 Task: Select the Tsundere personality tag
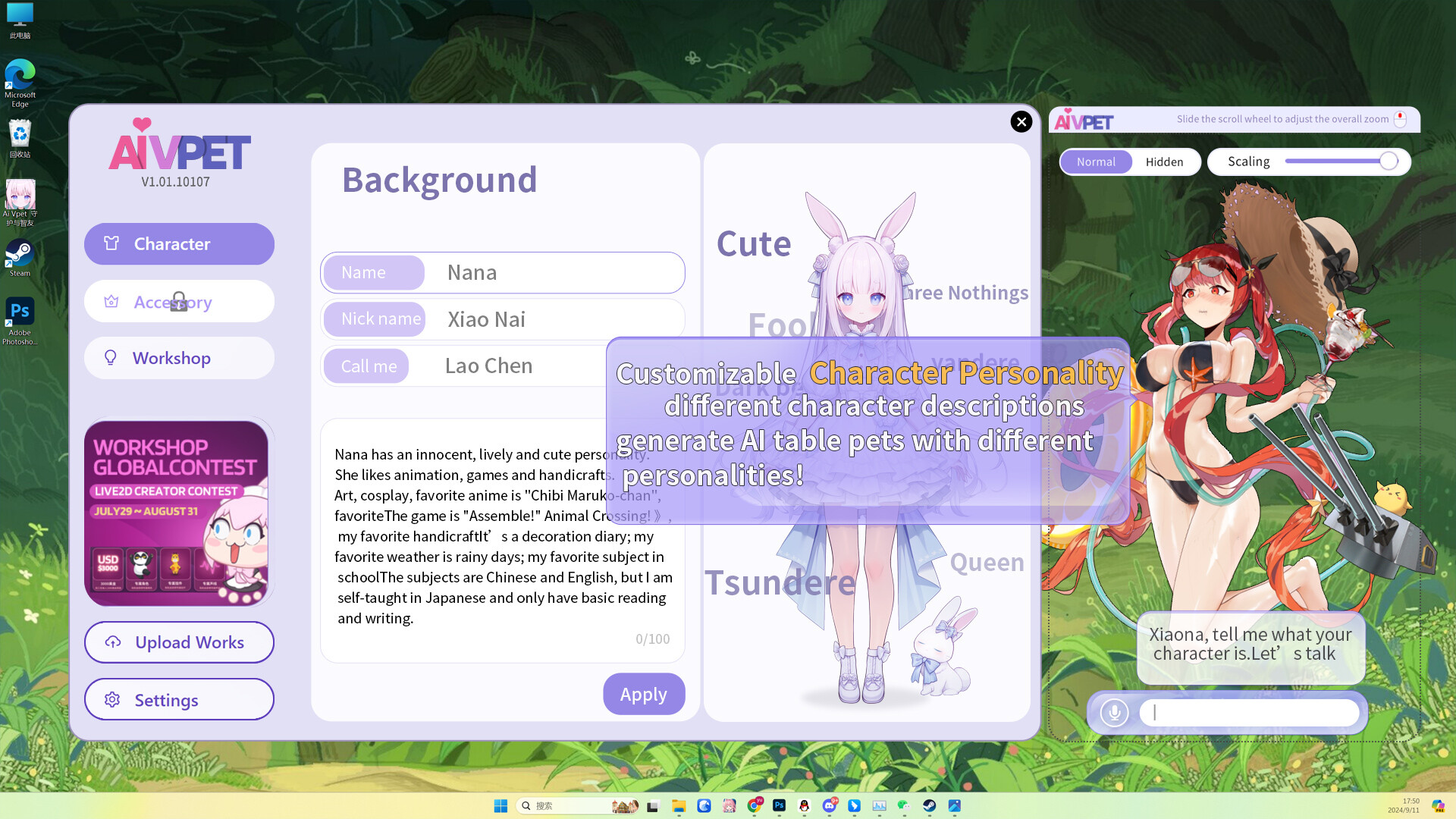[780, 582]
